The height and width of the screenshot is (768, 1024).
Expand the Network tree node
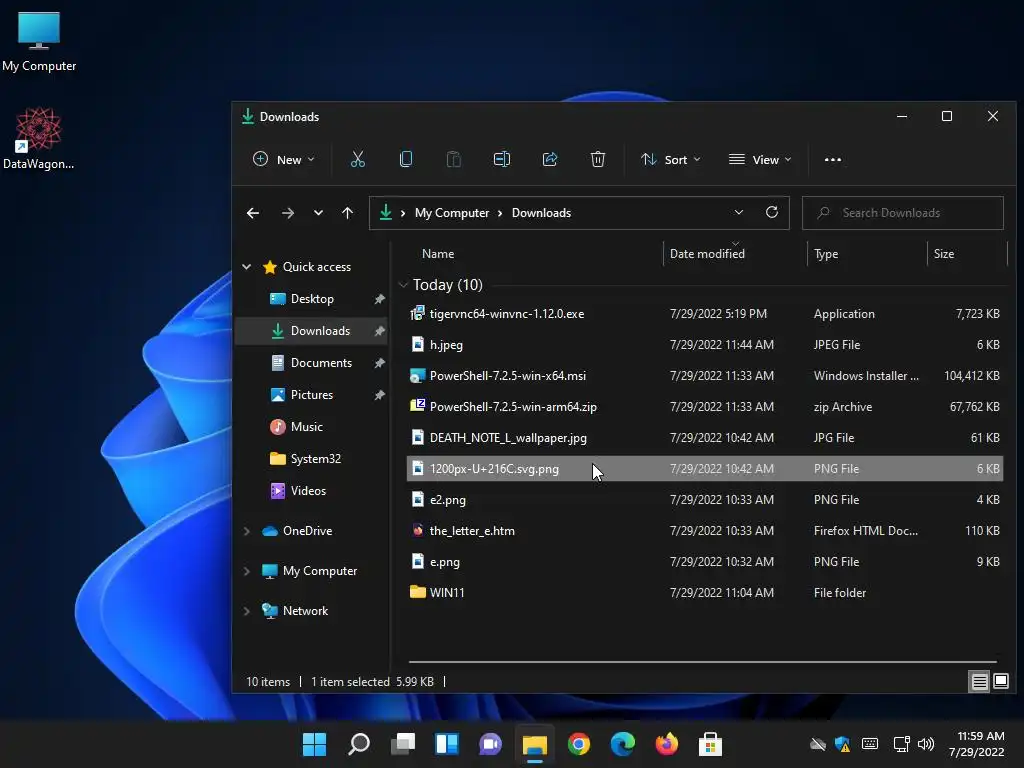coord(247,611)
